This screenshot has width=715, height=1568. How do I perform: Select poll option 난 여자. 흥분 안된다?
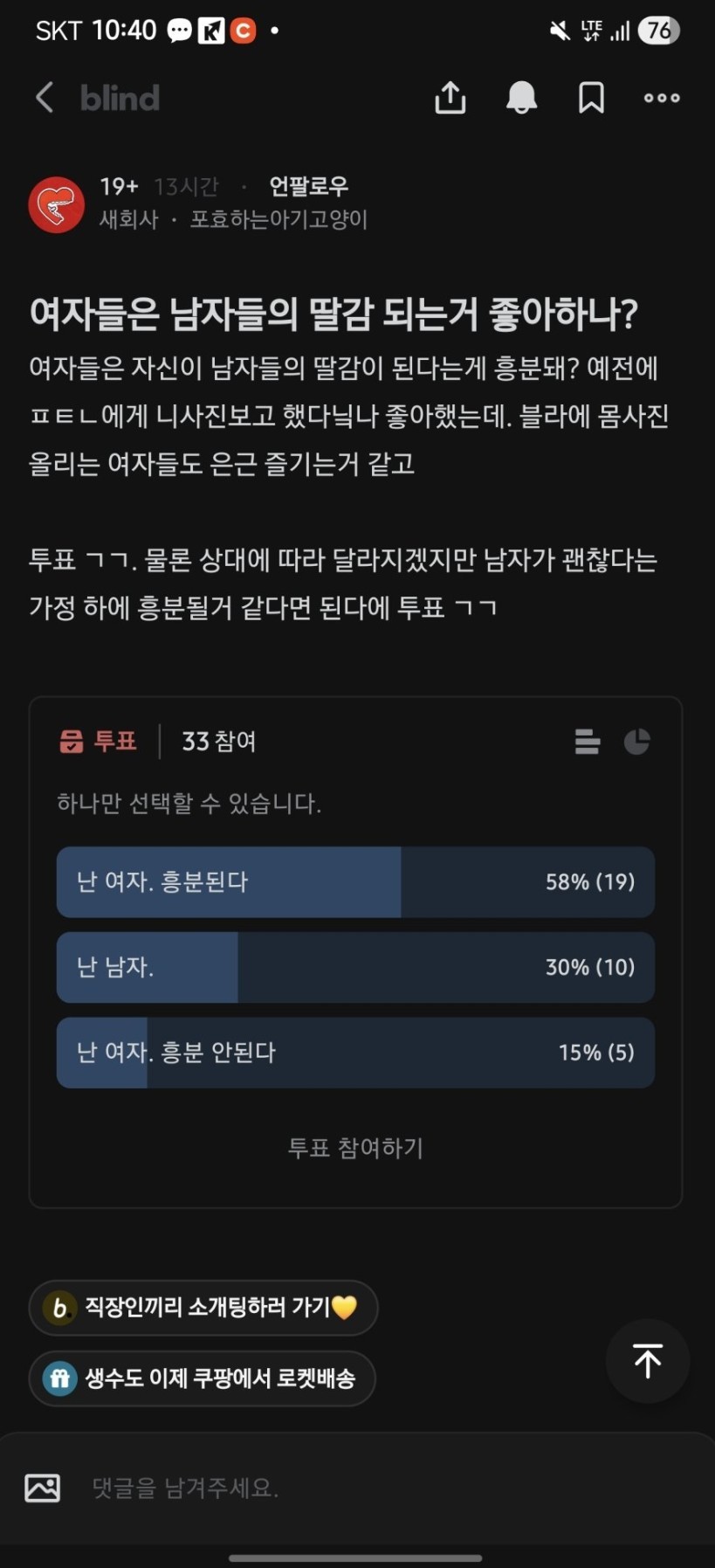[355, 1053]
